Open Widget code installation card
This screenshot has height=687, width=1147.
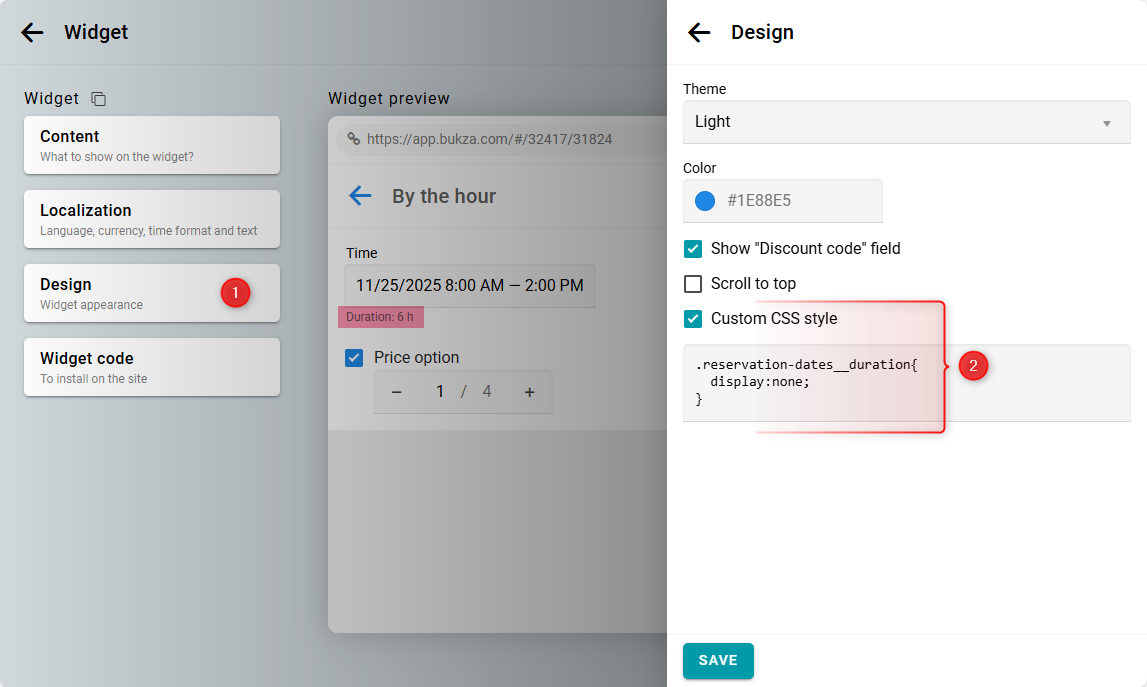click(x=151, y=367)
